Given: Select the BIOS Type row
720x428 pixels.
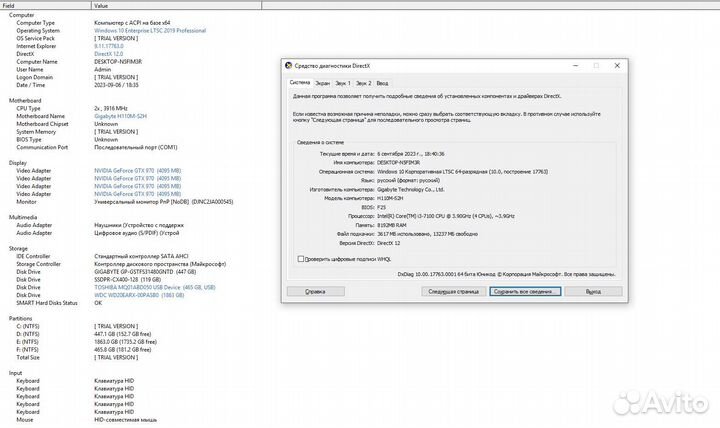Looking at the screenshot, I should (x=67, y=140).
